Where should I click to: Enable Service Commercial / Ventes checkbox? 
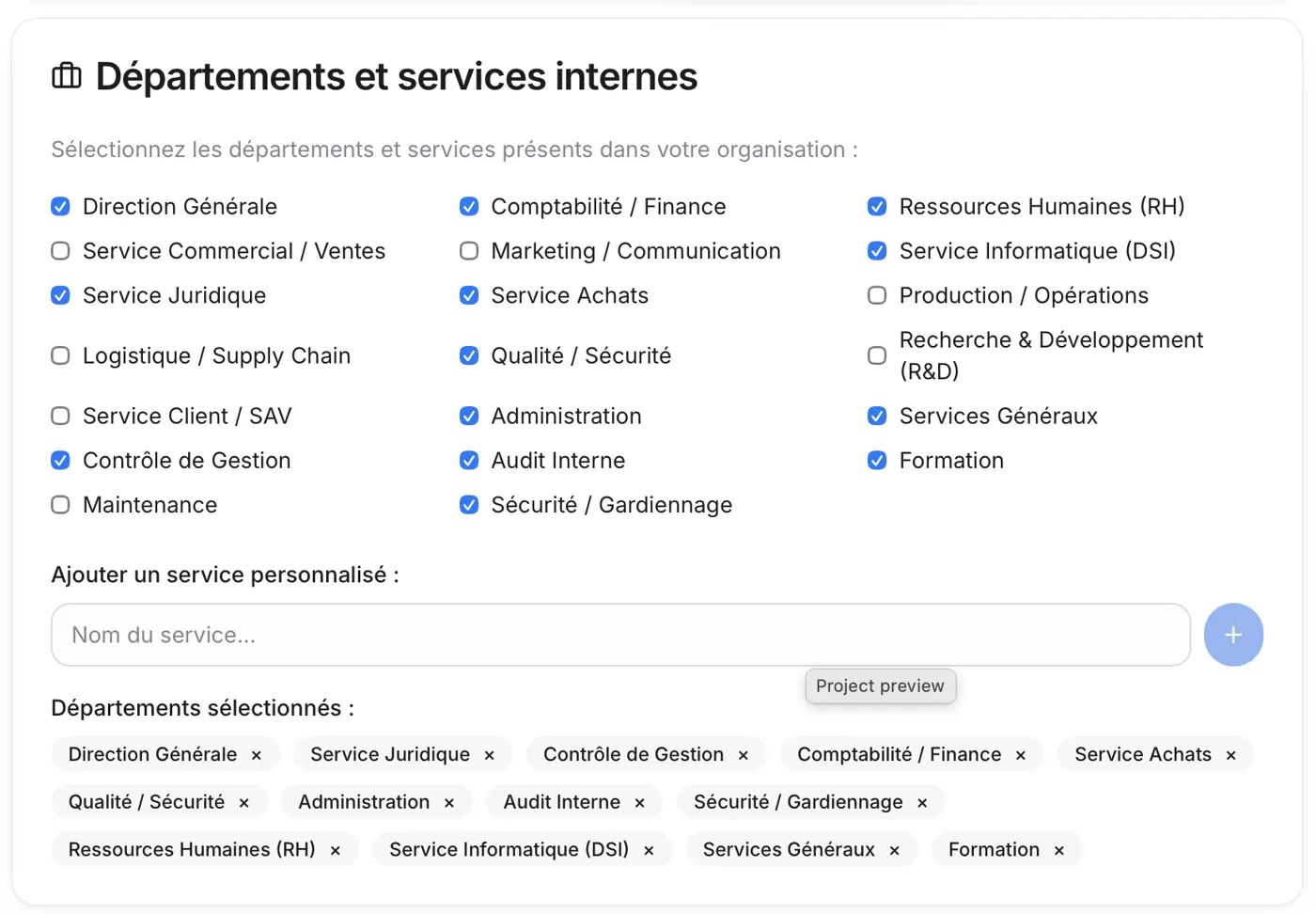[x=60, y=251]
